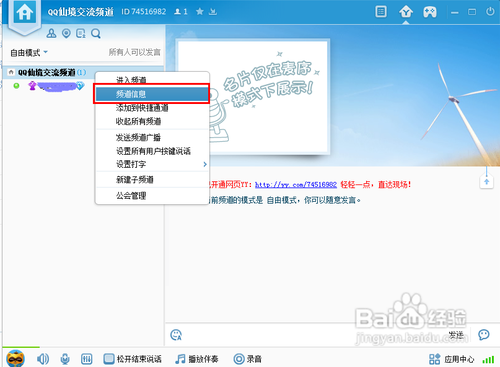Open the list panel icon in title bar

pos(381,12)
